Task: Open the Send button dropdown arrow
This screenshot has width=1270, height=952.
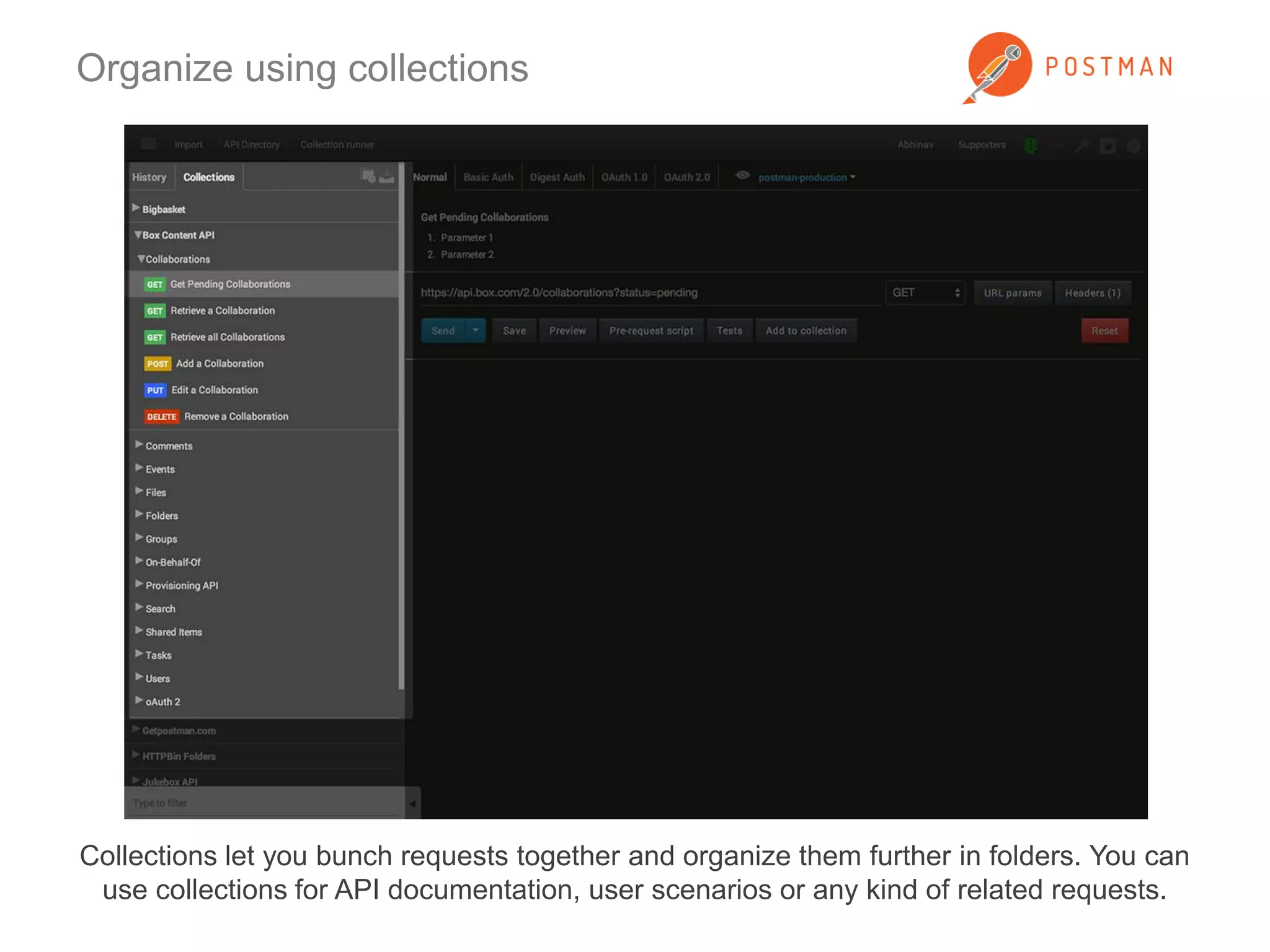Action: coord(476,330)
